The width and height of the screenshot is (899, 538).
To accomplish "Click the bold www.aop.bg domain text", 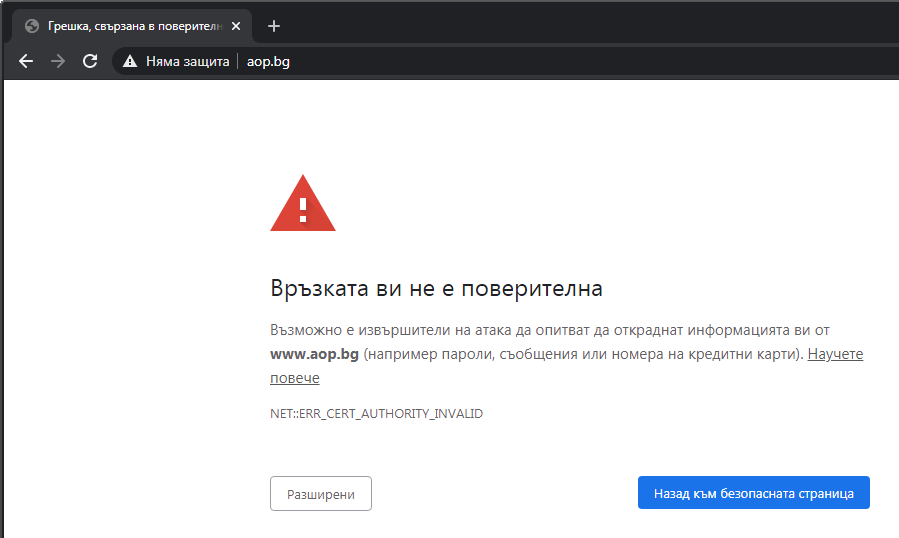I will click(314, 354).
